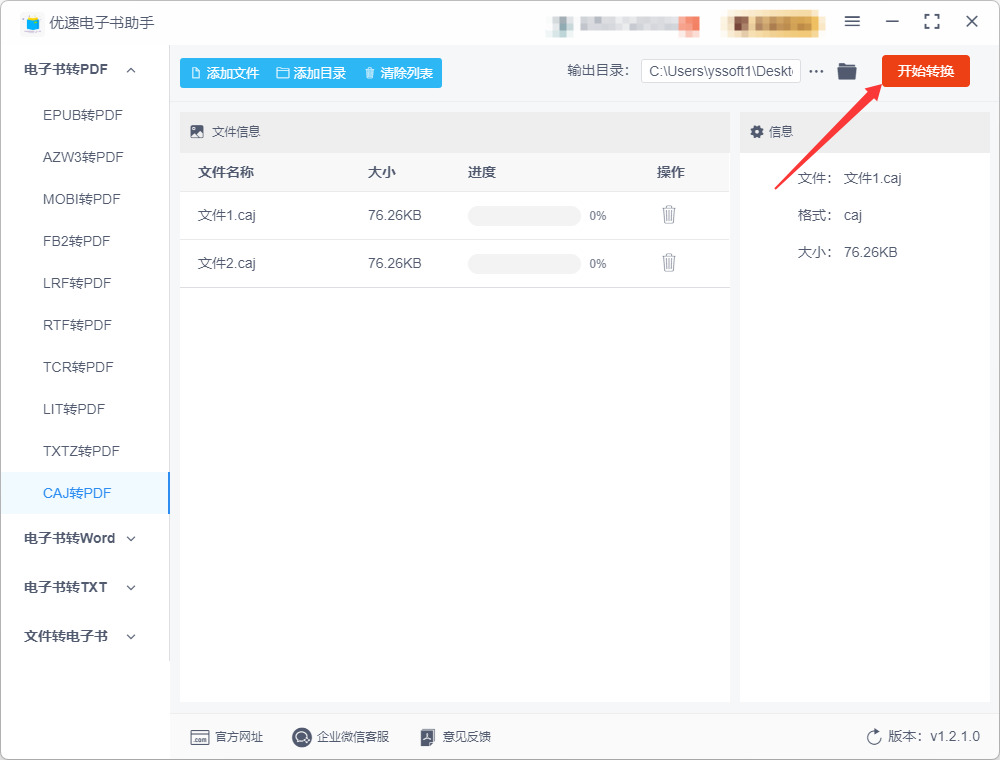Select the 文件2.caj row name
The width and height of the screenshot is (1000, 760).
coord(226,263)
